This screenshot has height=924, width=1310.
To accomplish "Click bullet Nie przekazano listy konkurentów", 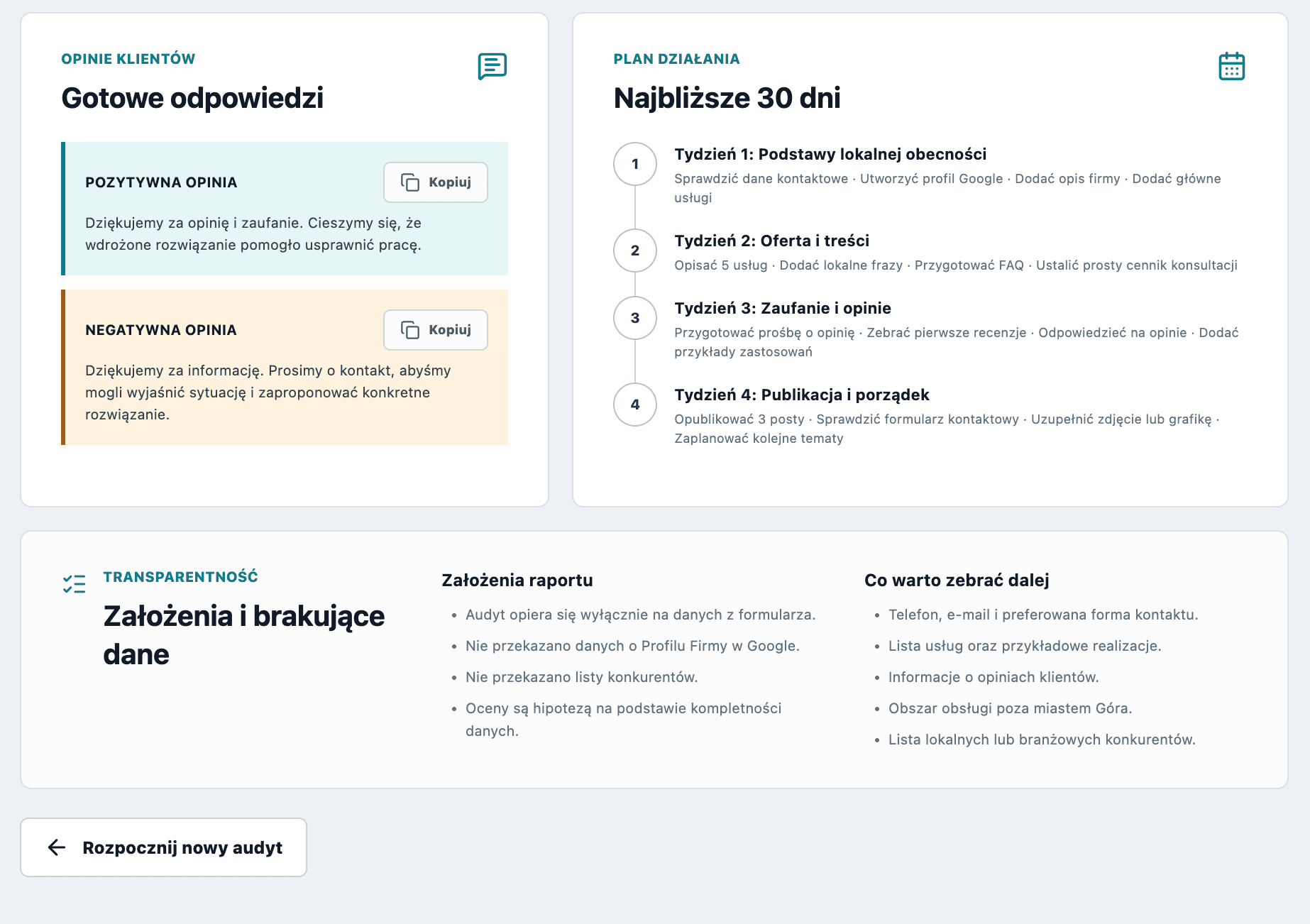I will [x=582, y=677].
